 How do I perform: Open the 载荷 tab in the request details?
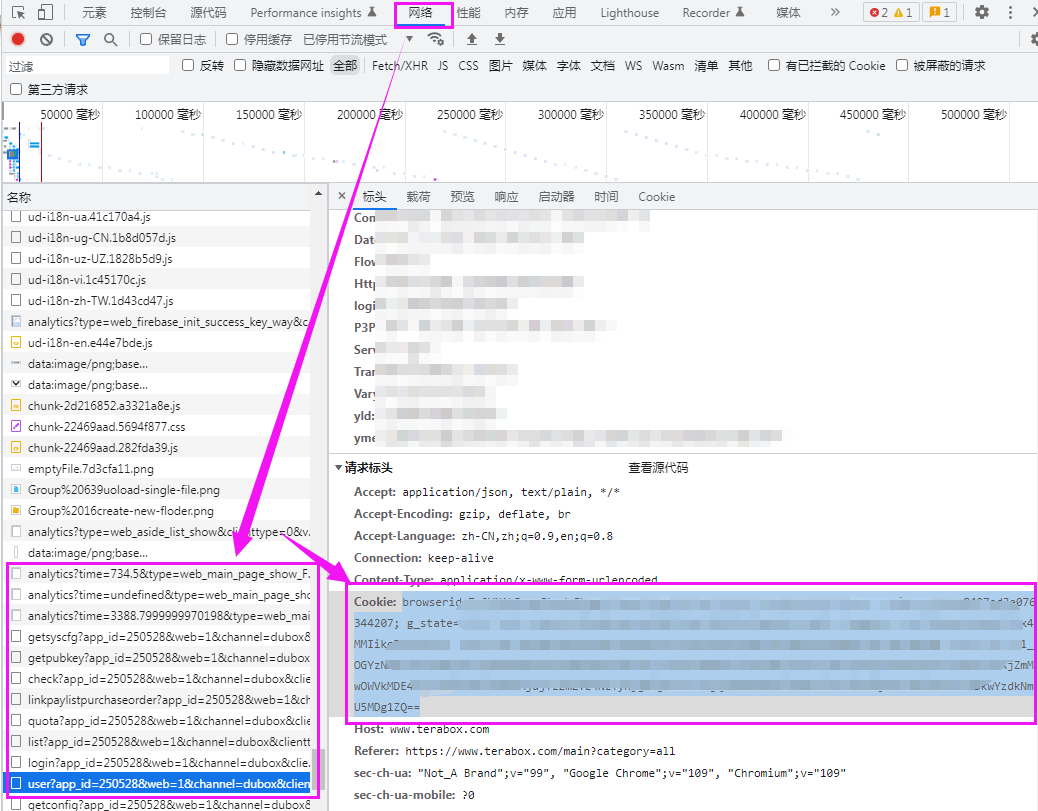(x=418, y=197)
